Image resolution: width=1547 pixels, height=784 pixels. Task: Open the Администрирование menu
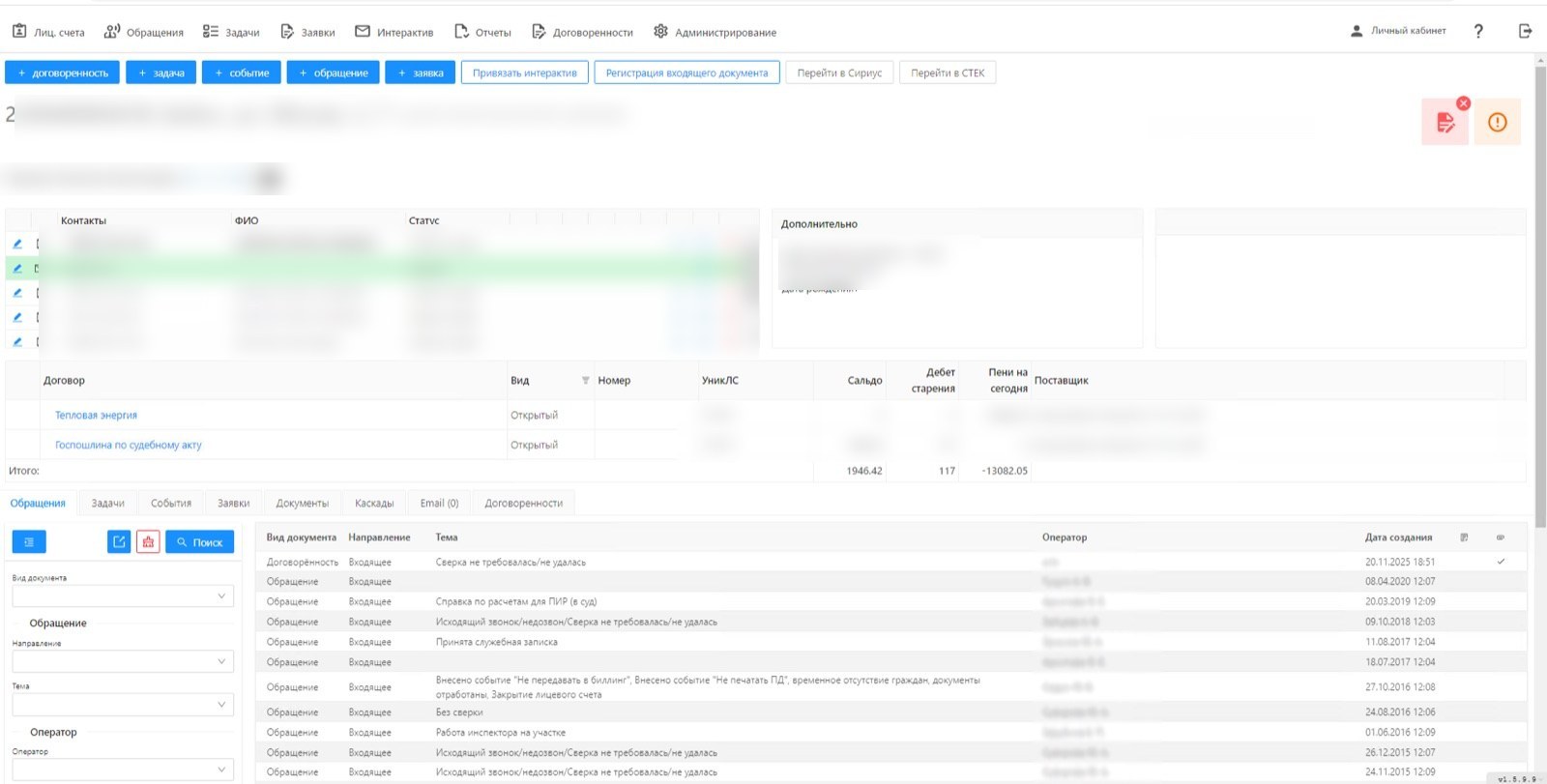pyautogui.click(x=715, y=32)
